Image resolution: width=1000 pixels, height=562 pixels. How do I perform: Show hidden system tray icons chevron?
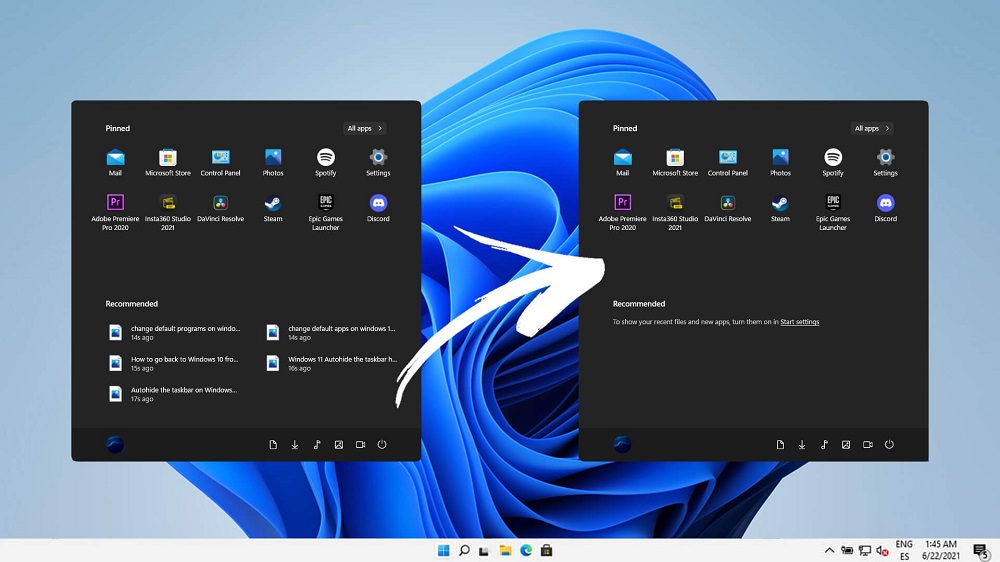[x=829, y=550]
